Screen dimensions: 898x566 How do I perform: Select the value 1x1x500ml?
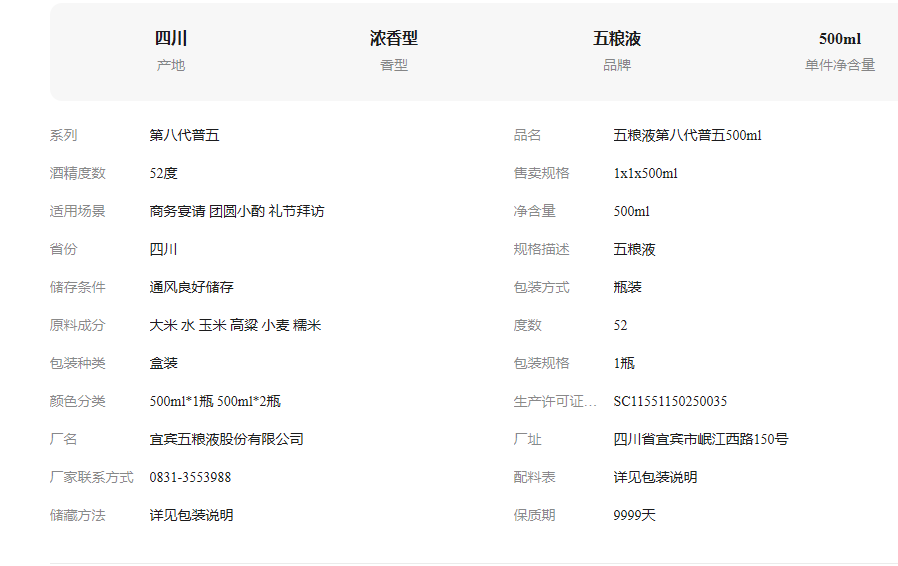[x=645, y=173]
